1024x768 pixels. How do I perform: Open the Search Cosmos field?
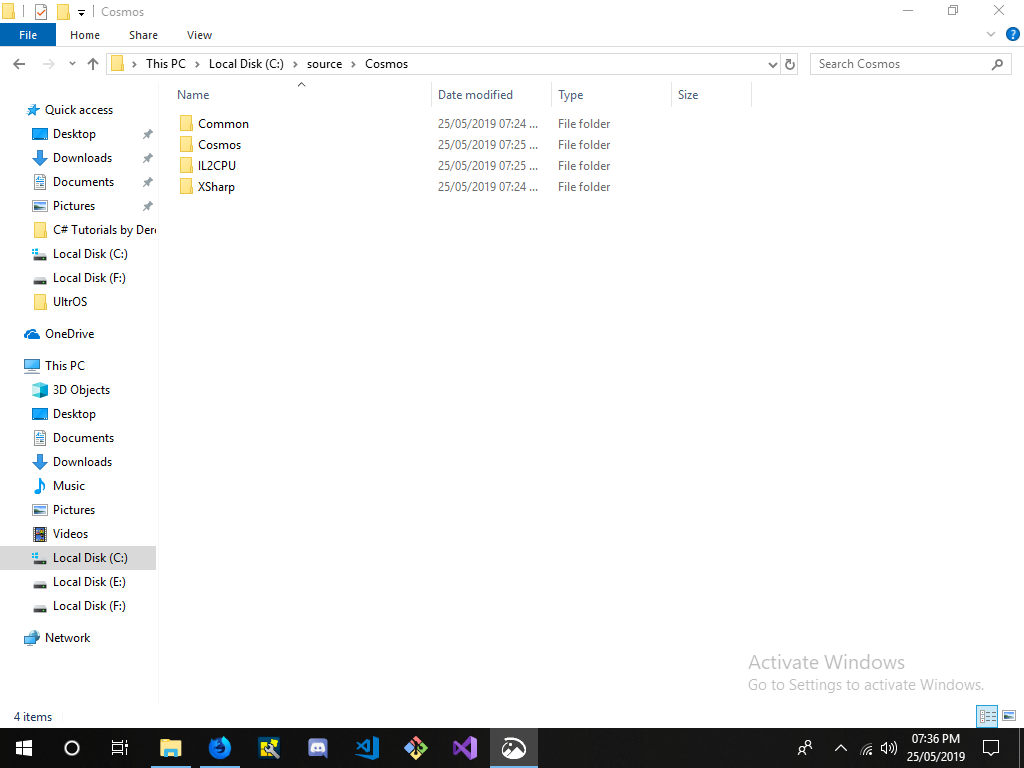point(900,63)
